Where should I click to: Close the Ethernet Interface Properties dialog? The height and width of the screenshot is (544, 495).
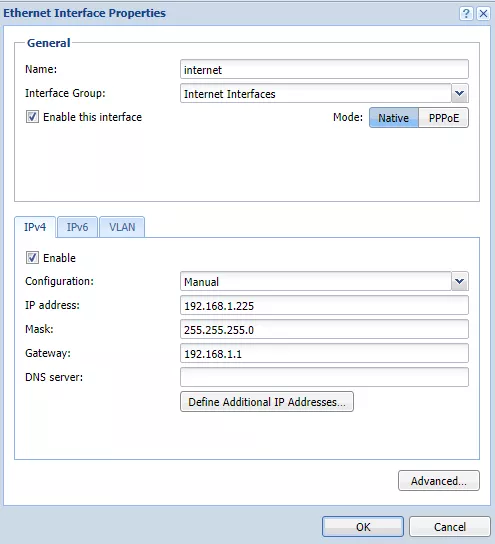click(483, 14)
